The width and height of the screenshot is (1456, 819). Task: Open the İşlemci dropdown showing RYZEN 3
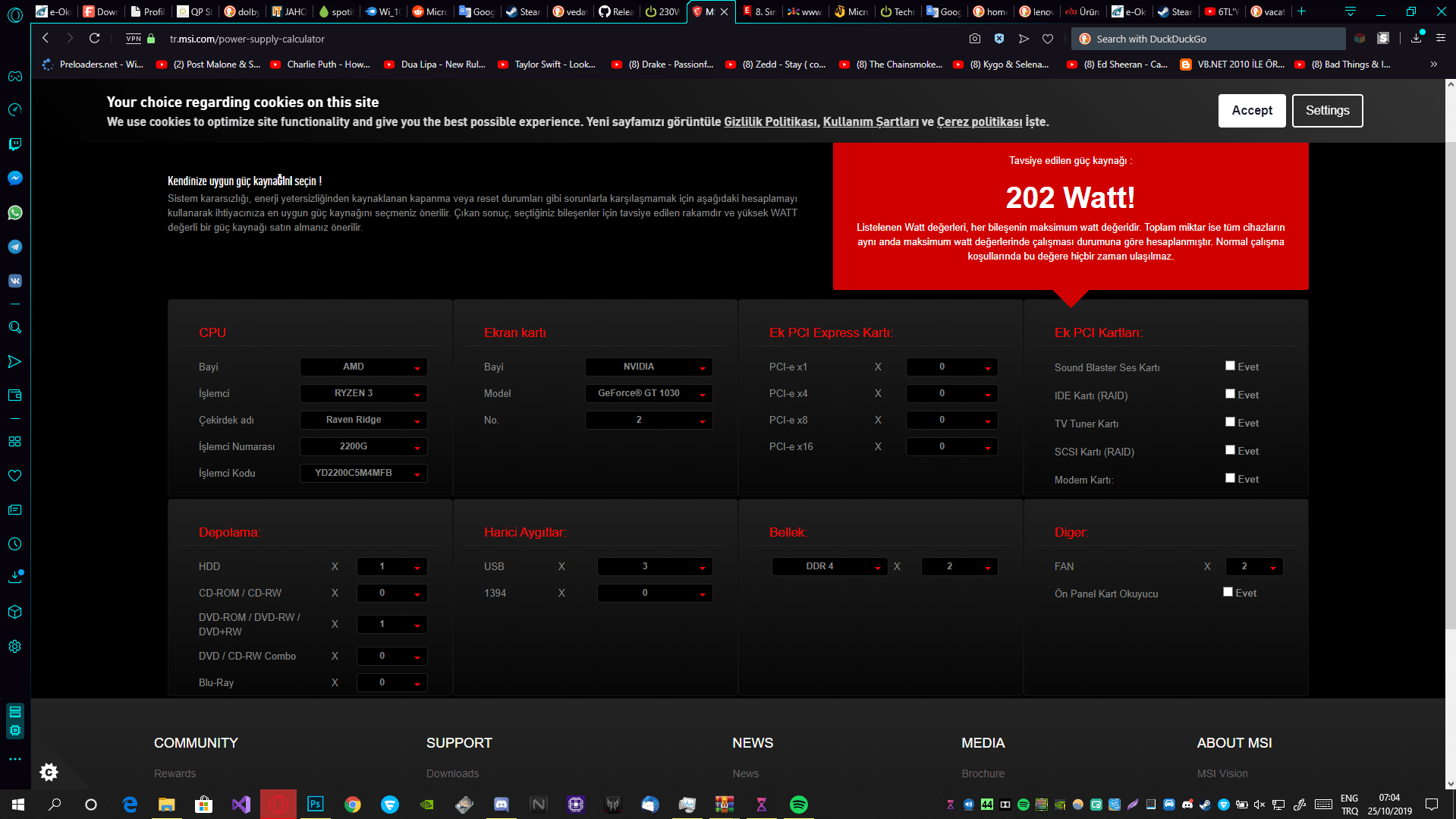[x=363, y=393]
